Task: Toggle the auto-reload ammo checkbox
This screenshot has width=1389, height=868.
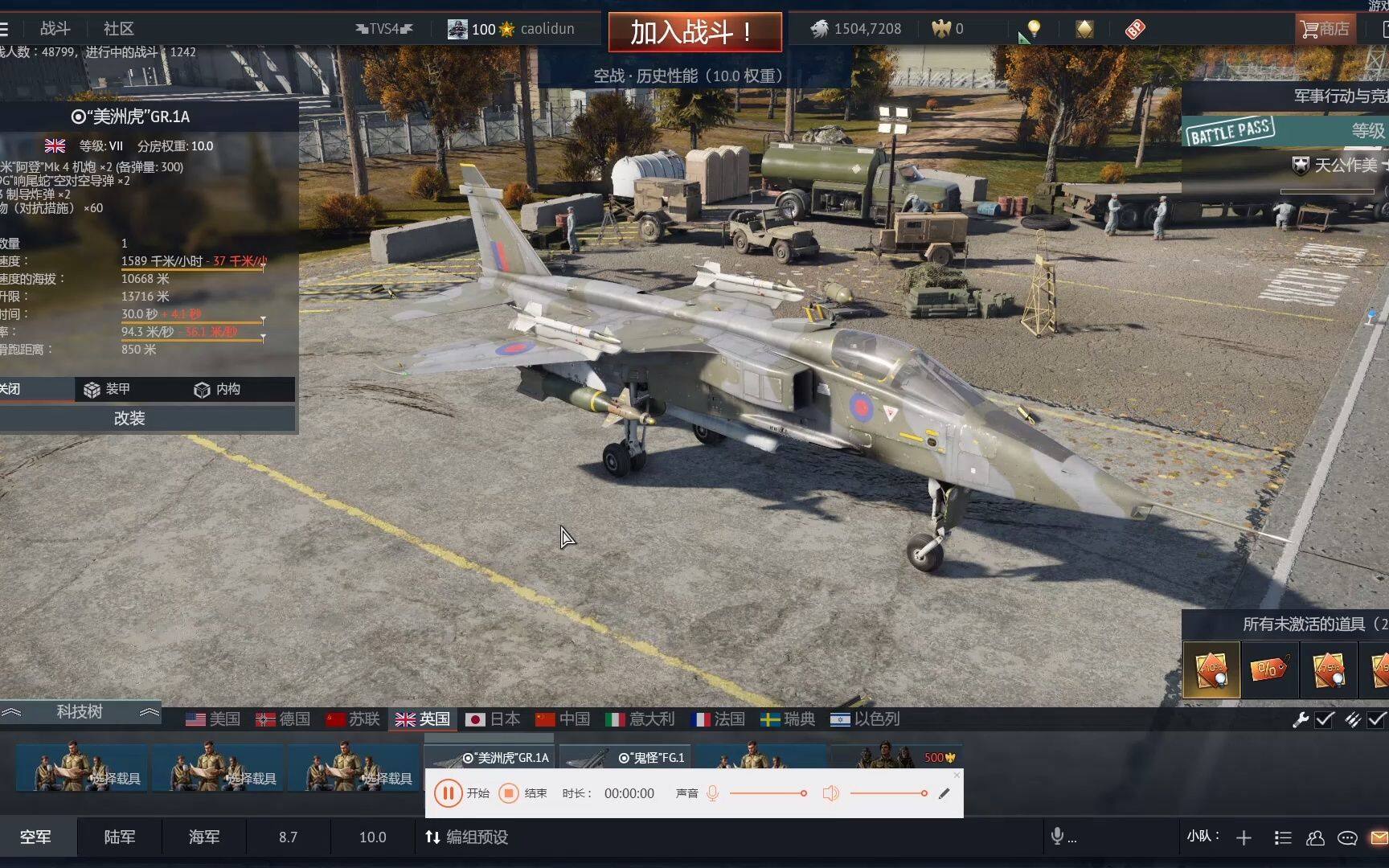Action: pyautogui.click(x=1376, y=719)
